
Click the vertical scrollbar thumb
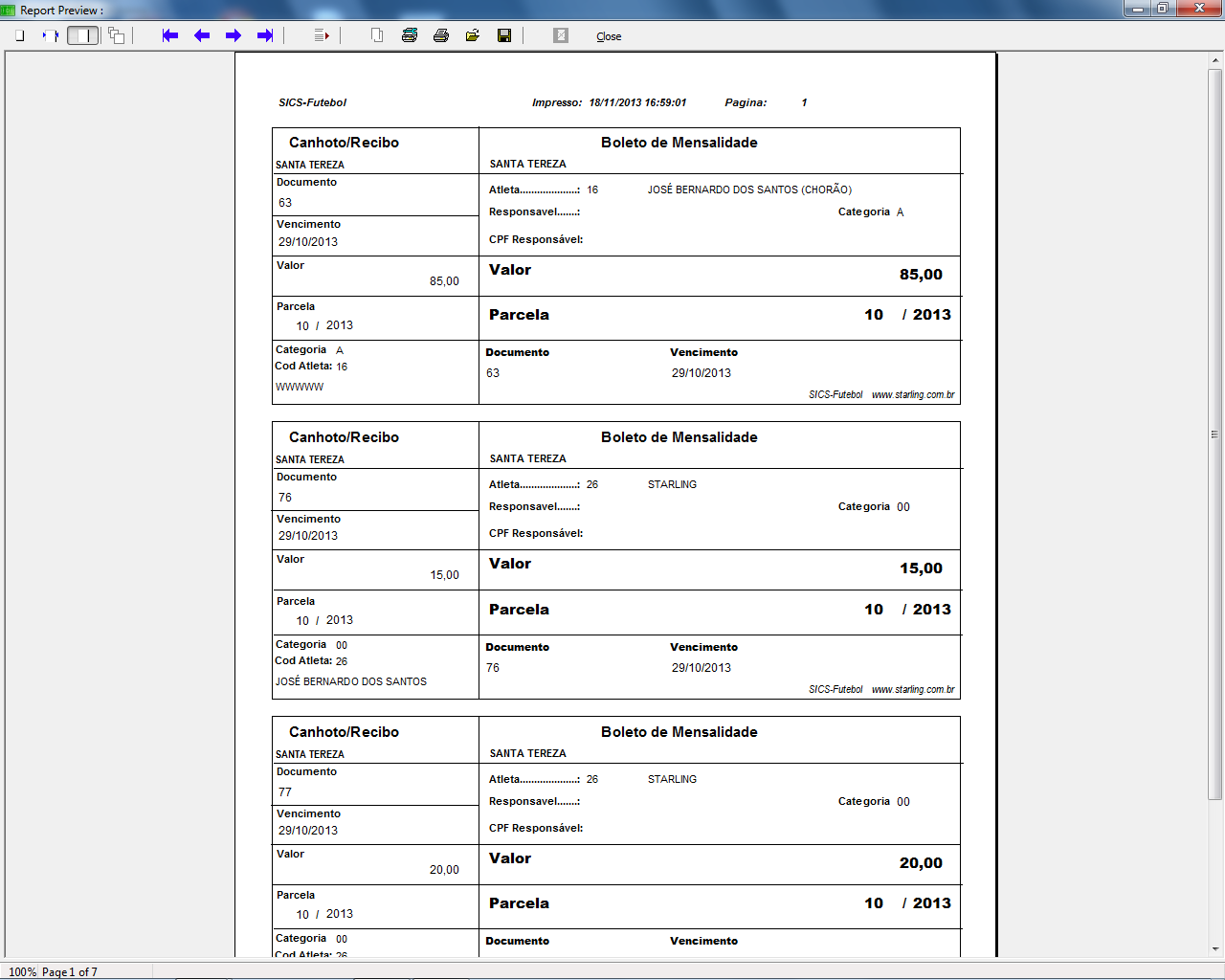click(1215, 434)
